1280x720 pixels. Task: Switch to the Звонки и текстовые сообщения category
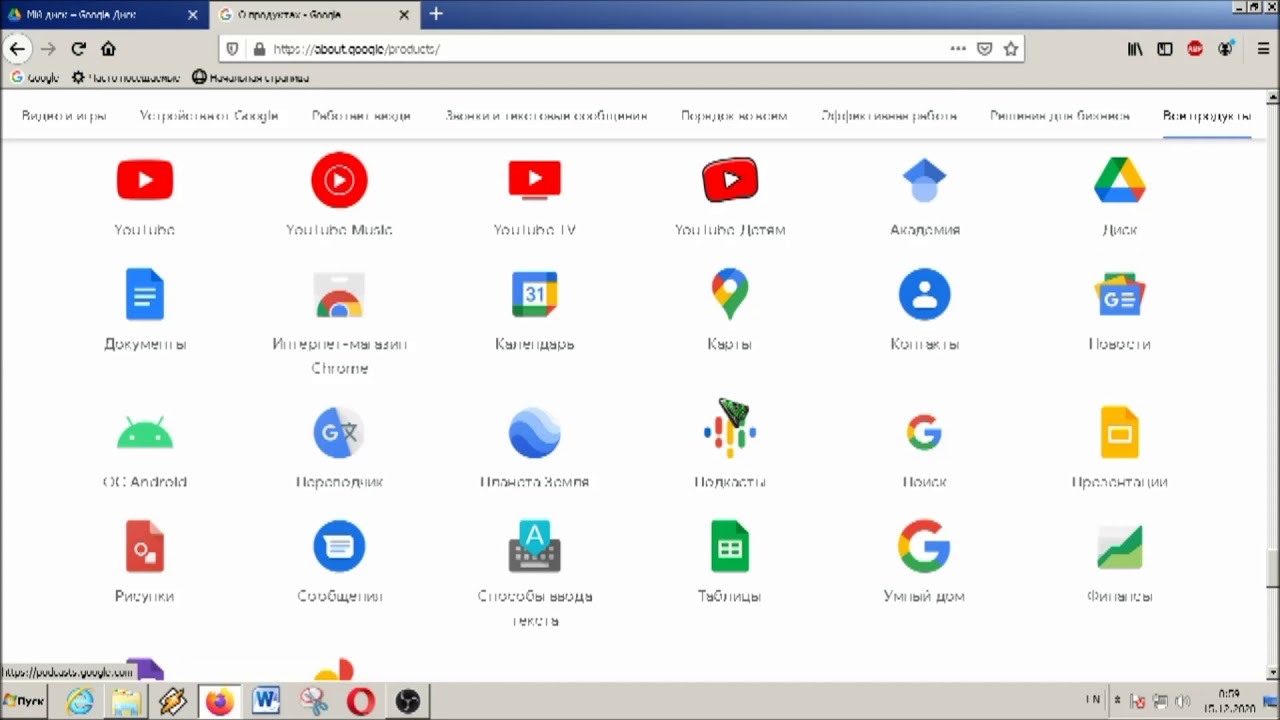(x=546, y=116)
